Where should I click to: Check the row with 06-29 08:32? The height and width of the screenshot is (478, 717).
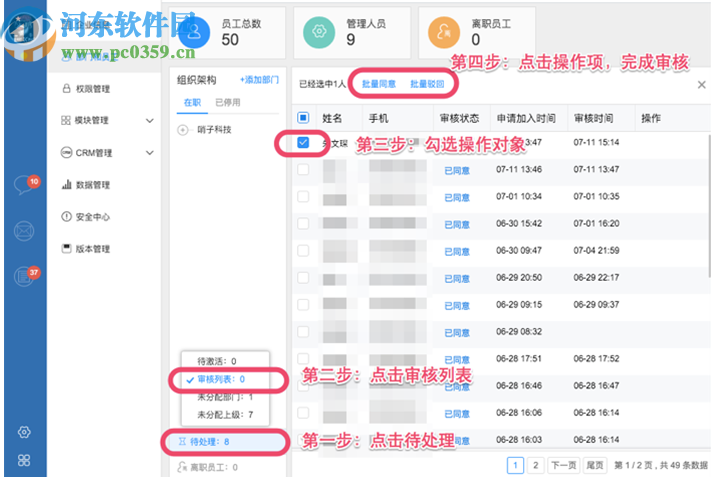[303, 332]
